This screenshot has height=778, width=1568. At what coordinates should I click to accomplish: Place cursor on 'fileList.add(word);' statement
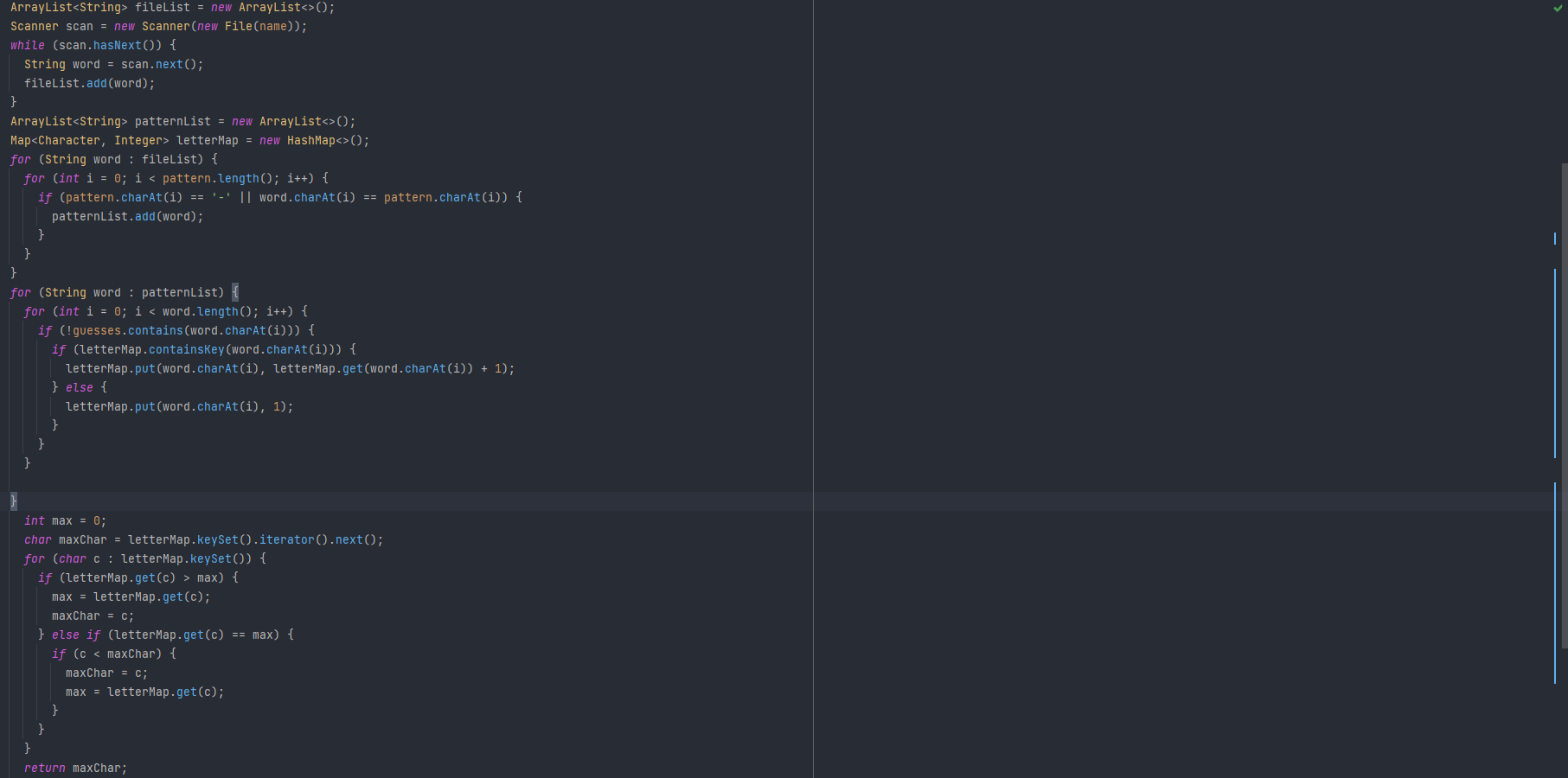pos(89,84)
